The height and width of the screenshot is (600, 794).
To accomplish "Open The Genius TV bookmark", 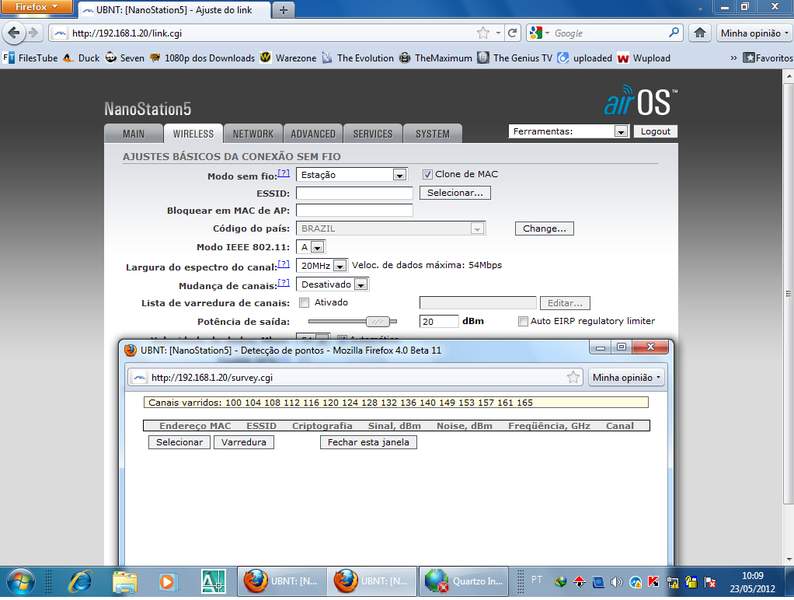I will [x=515, y=58].
